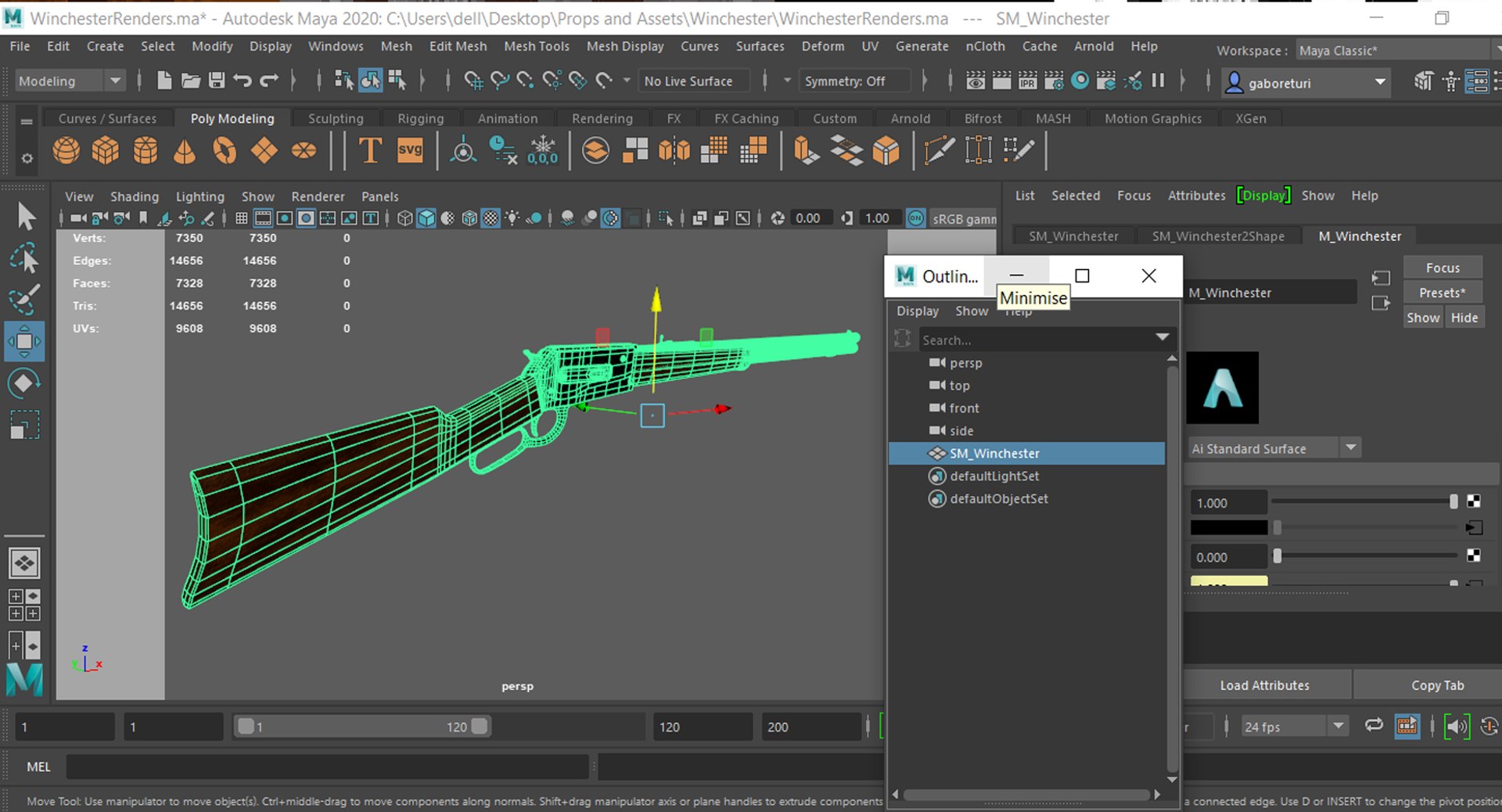1502x812 pixels.
Task: Open the 24 fps frame rate dropdown
Action: tap(1294, 727)
